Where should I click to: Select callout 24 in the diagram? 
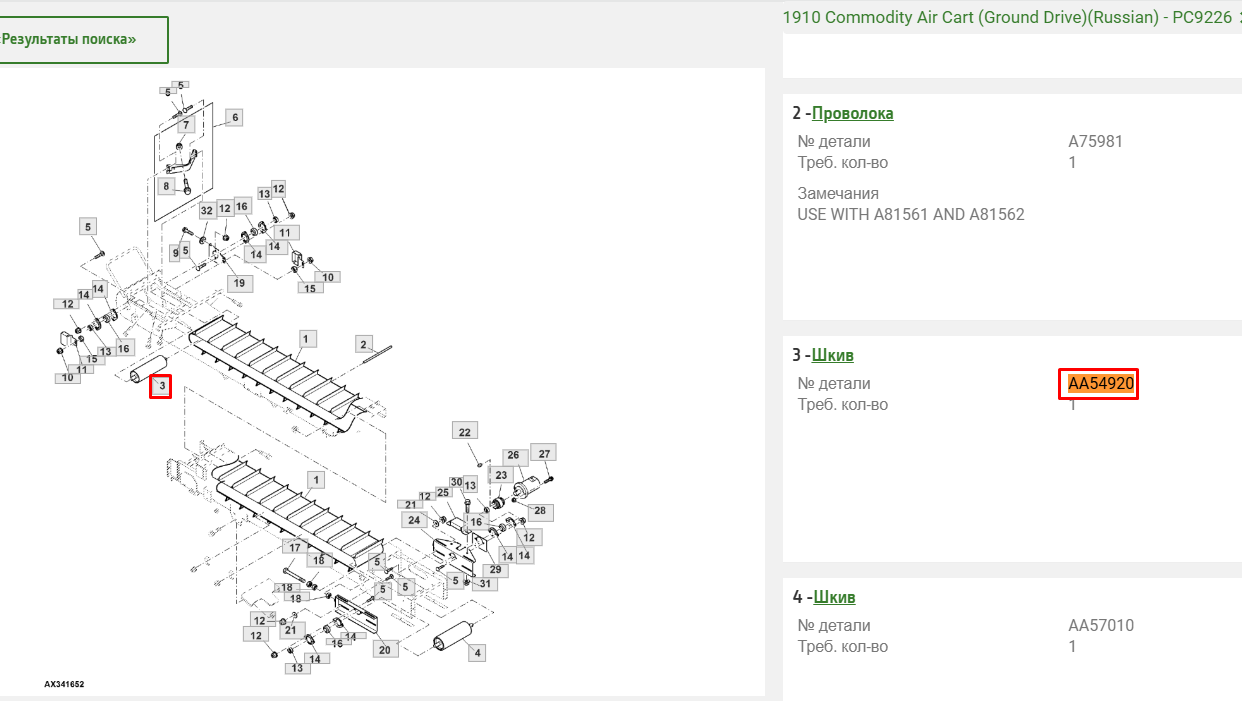click(x=413, y=520)
